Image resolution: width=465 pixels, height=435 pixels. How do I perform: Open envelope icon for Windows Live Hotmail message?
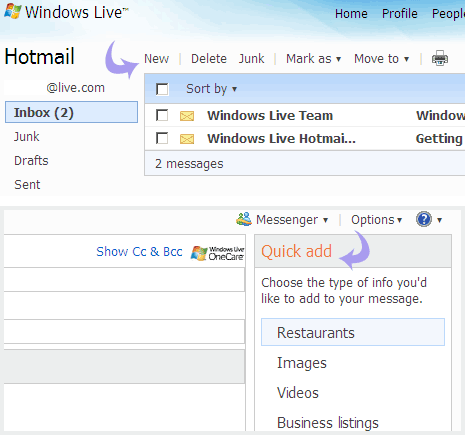(x=187, y=139)
